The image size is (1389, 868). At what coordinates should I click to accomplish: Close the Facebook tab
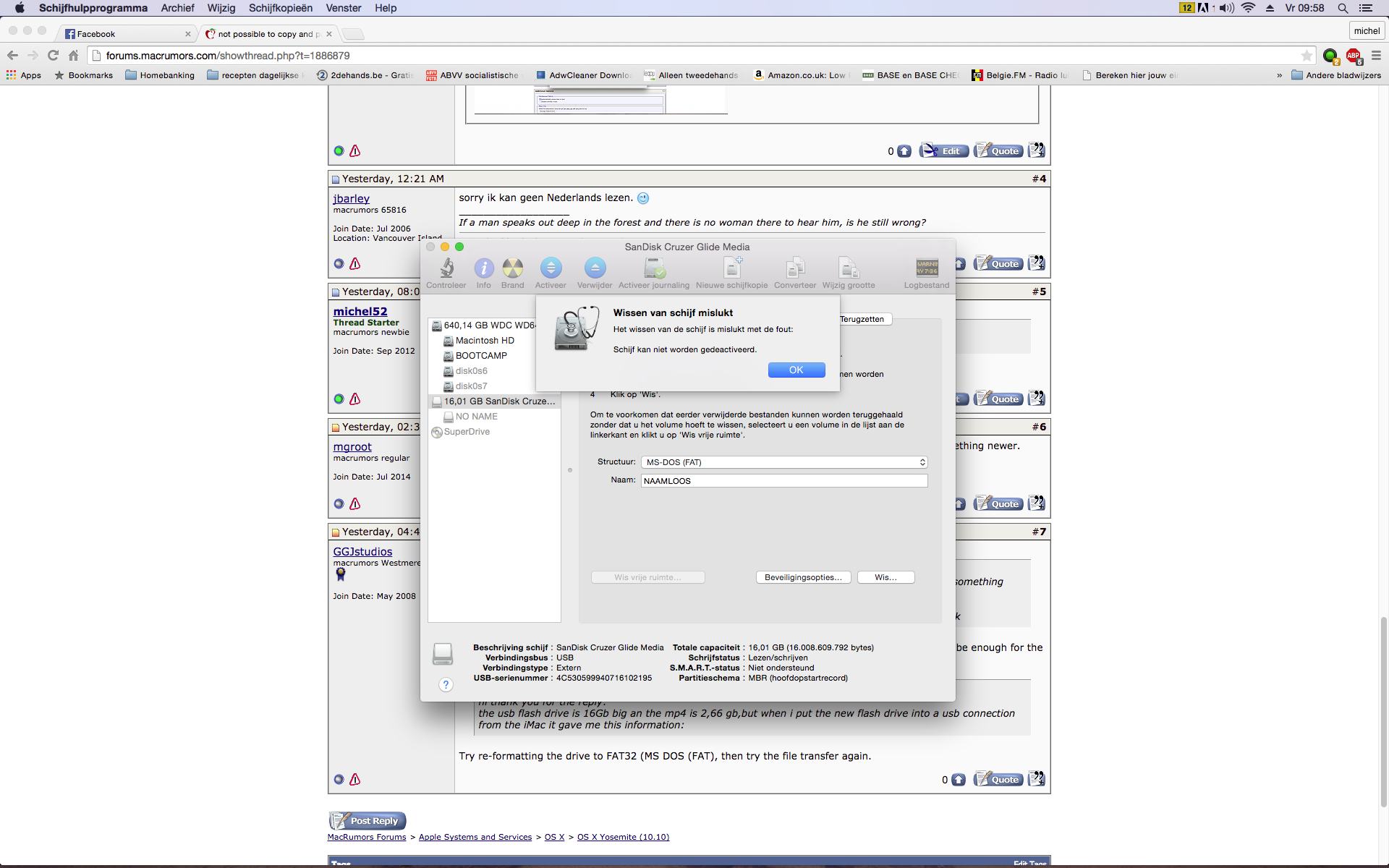(x=188, y=34)
